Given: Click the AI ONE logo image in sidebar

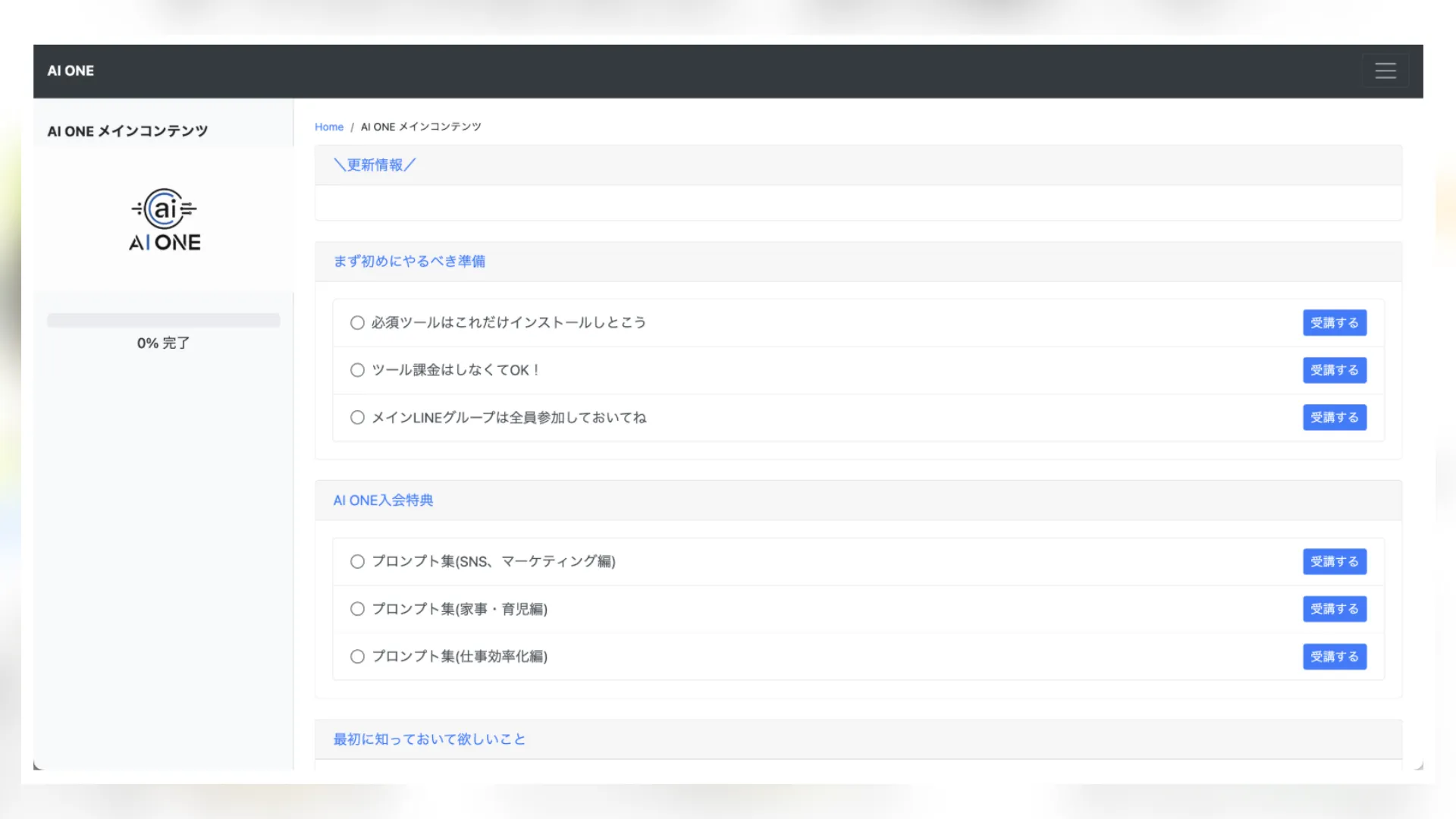Looking at the screenshot, I should point(165,220).
